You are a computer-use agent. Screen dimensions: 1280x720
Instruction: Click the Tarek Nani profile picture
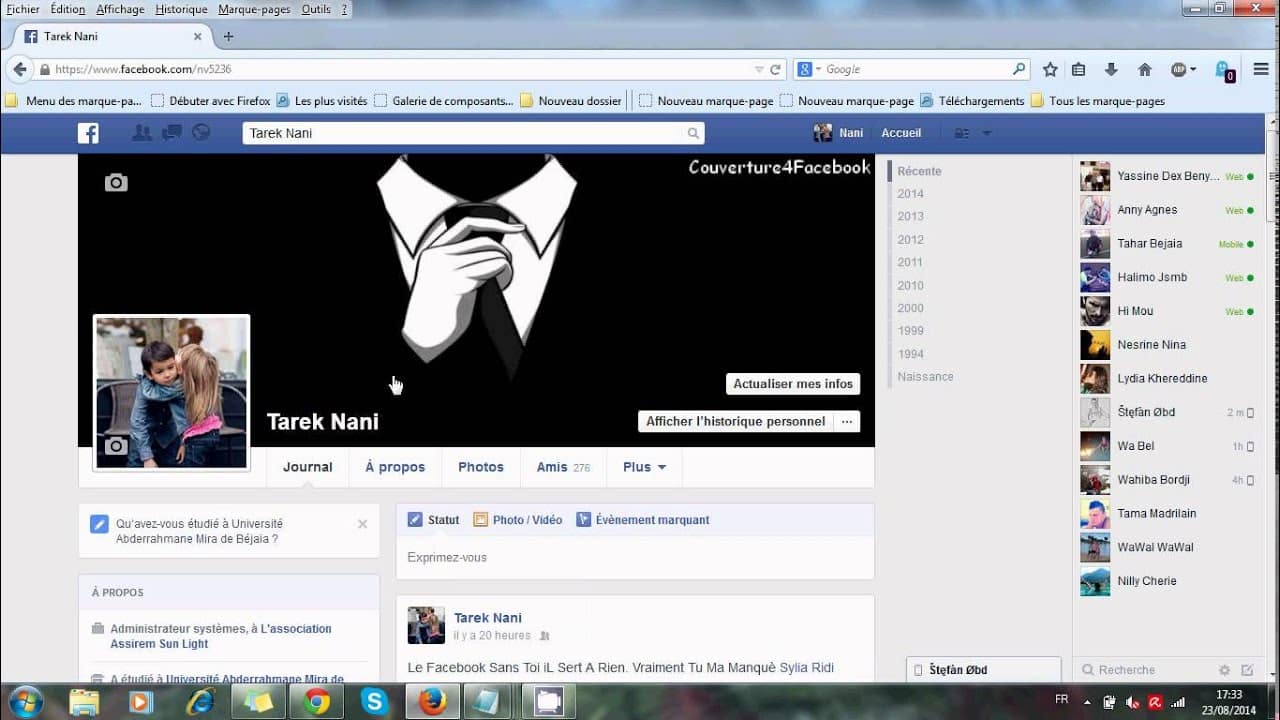171,393
